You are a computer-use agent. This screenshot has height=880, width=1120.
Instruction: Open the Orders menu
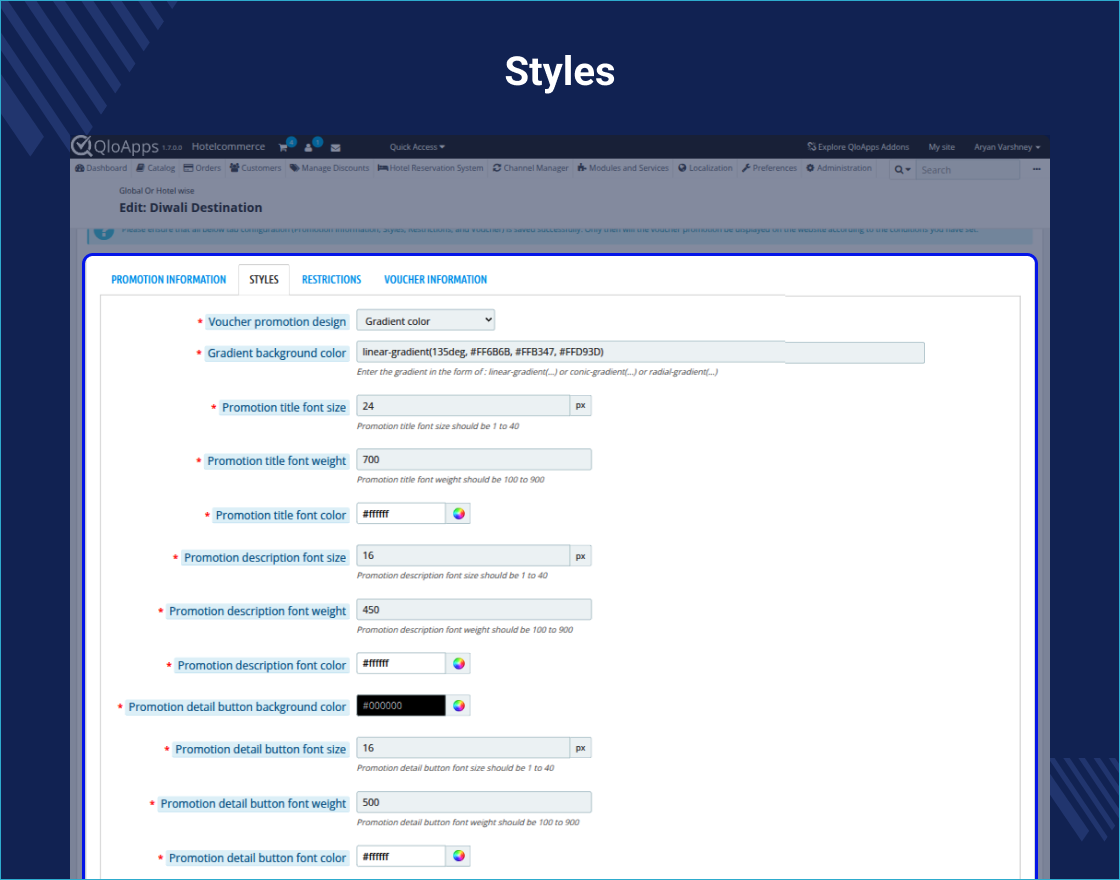click(x=202, y=168)
